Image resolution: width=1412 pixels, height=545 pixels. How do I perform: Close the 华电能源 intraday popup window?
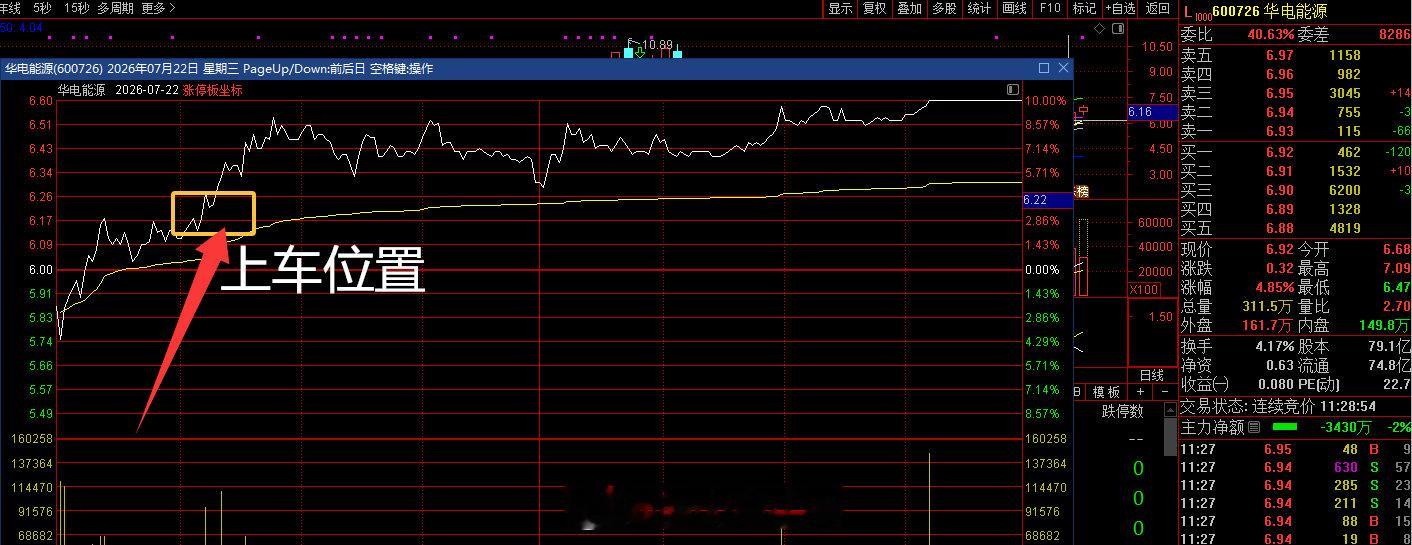click(x=1063, y=68)
